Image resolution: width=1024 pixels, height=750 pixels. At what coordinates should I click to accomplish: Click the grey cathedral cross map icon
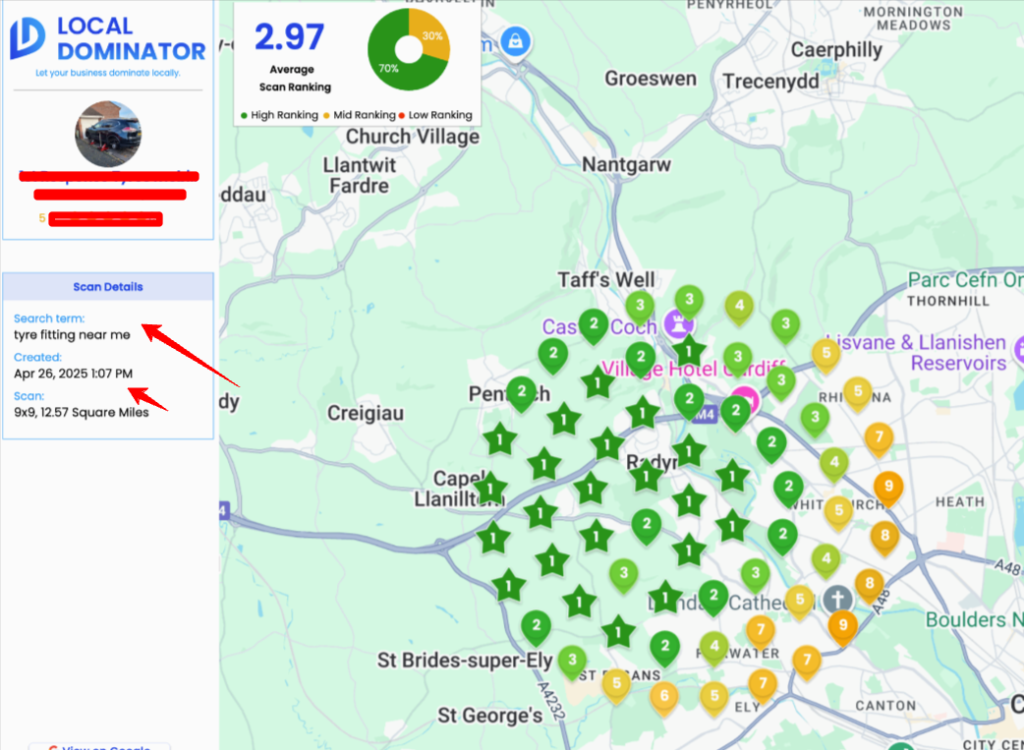tap(838, 599)
